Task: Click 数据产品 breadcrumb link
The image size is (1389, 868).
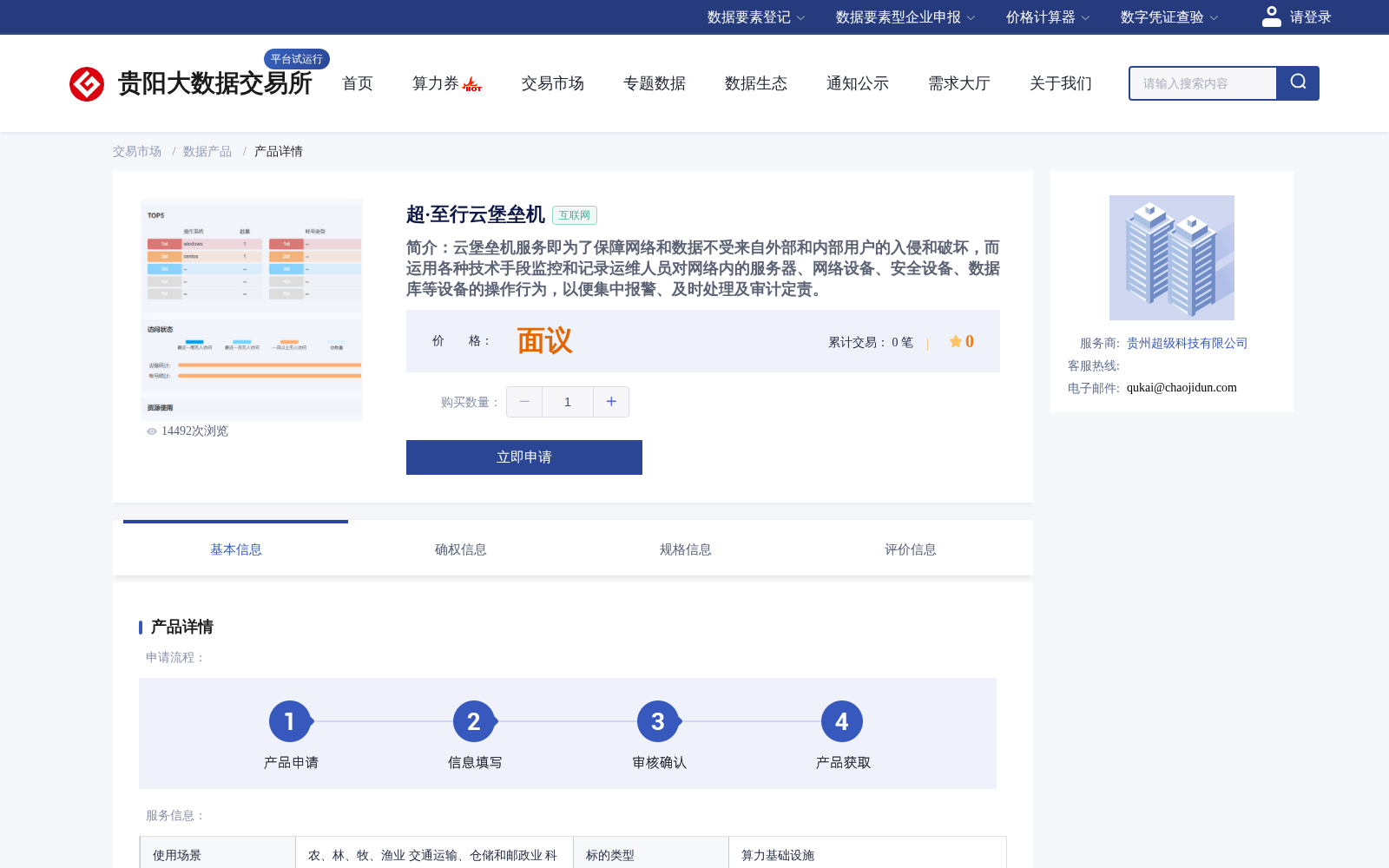Action: click(x=207, y=151)
